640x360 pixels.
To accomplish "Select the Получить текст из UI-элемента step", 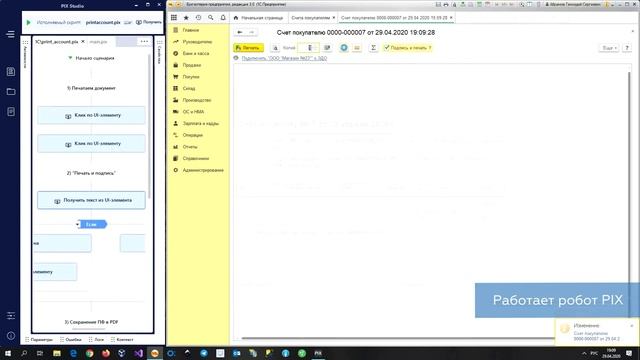I will click(x=91, y=200).
